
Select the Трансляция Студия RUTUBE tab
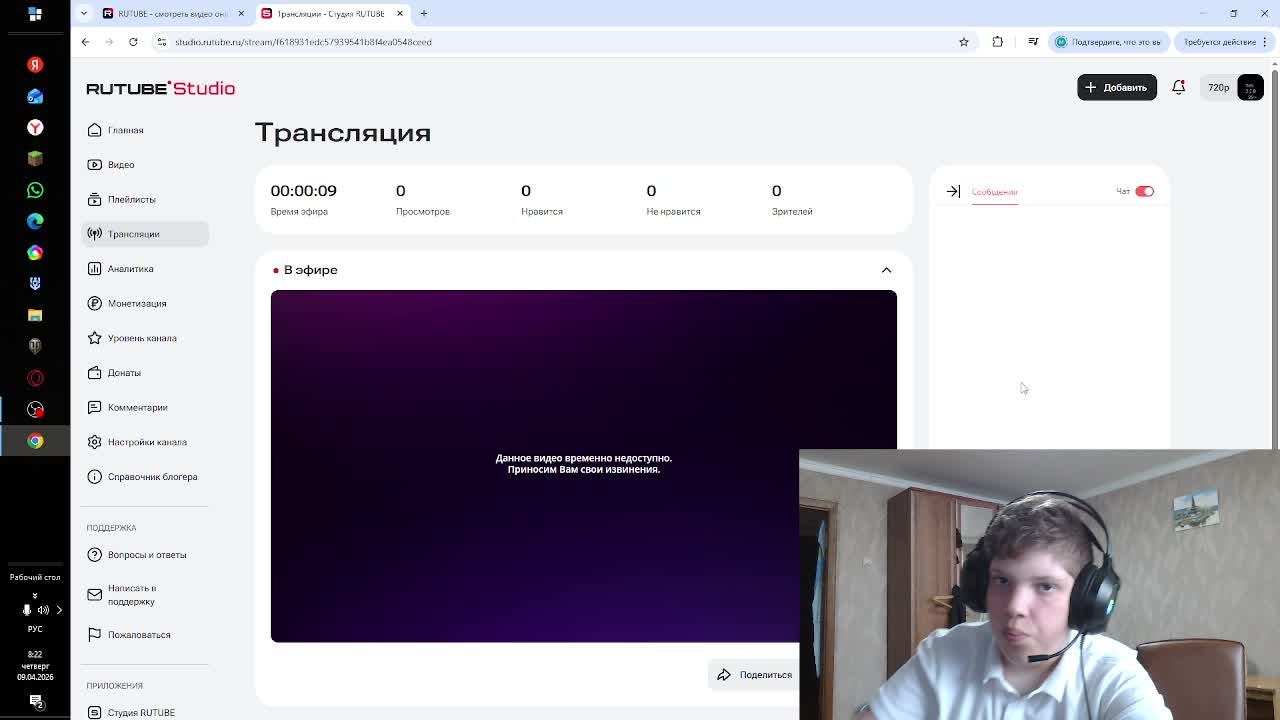point(329,14)
